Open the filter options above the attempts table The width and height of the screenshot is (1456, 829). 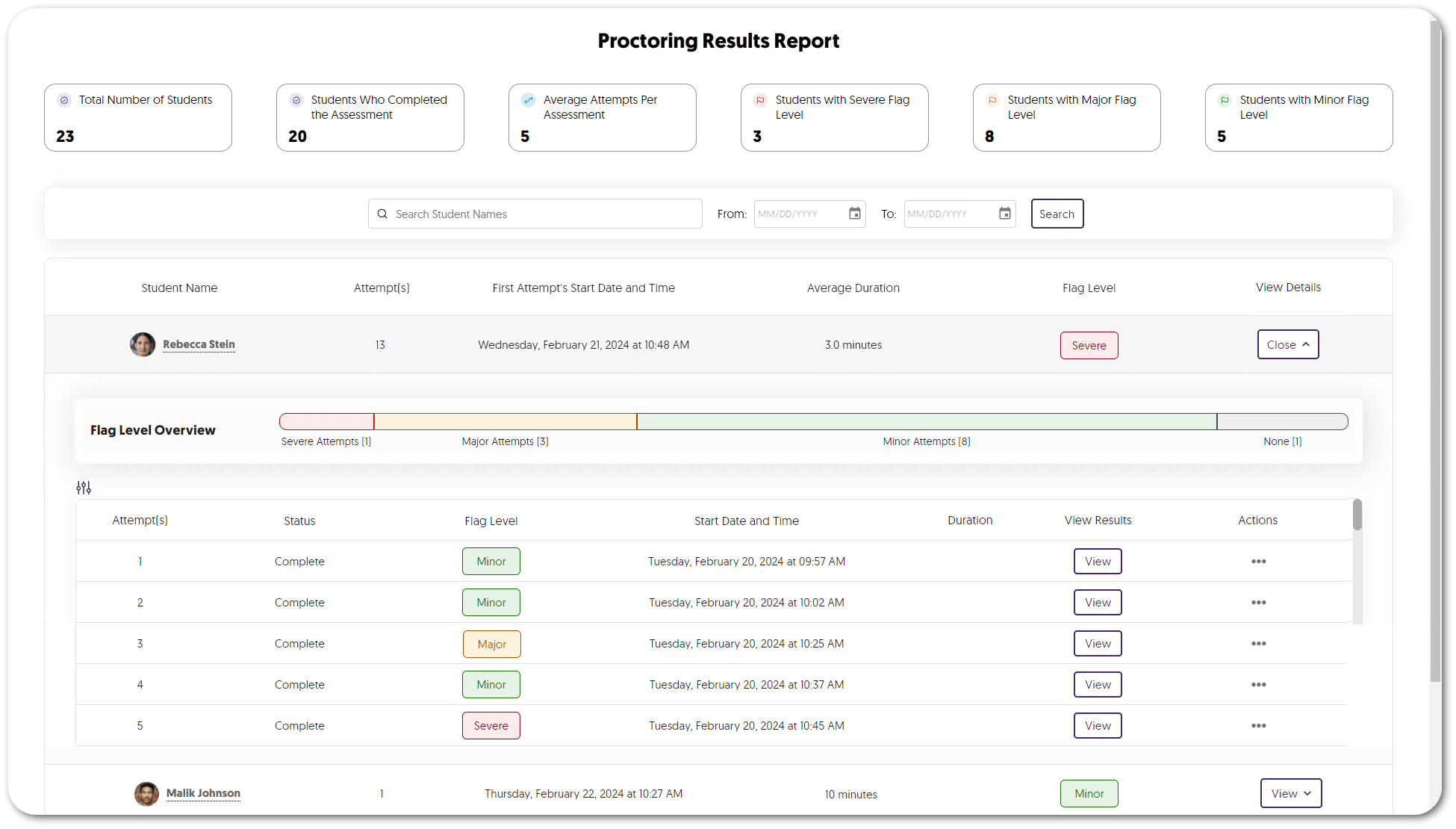click(83, 487)
